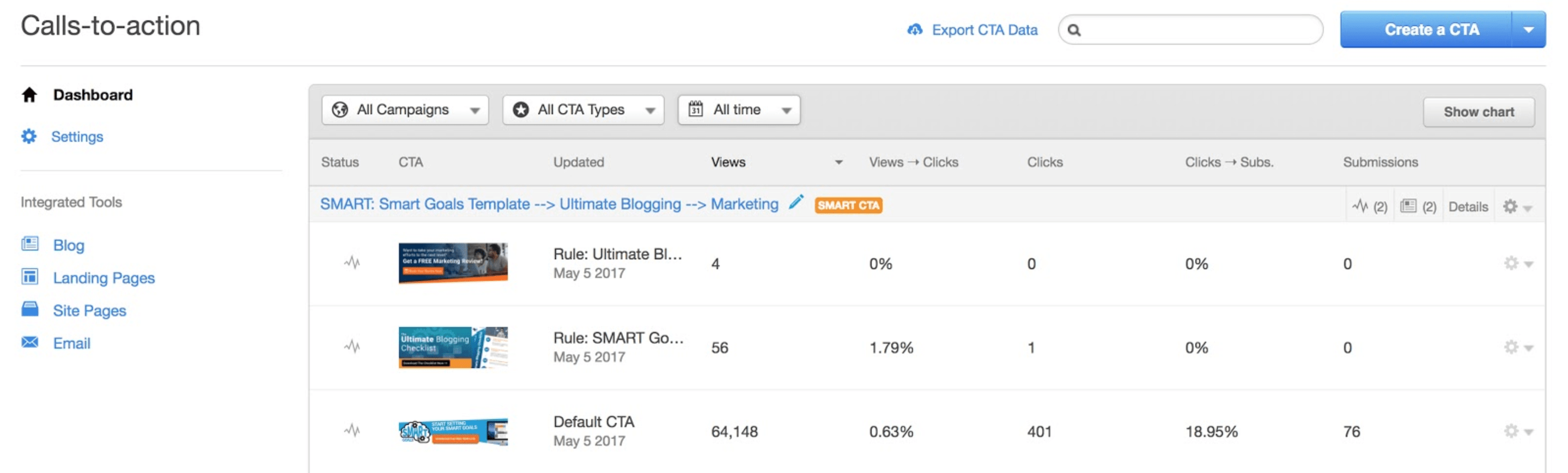Click the magnifier icon in search box
1568x473 pixels.
click(1074, 30)
